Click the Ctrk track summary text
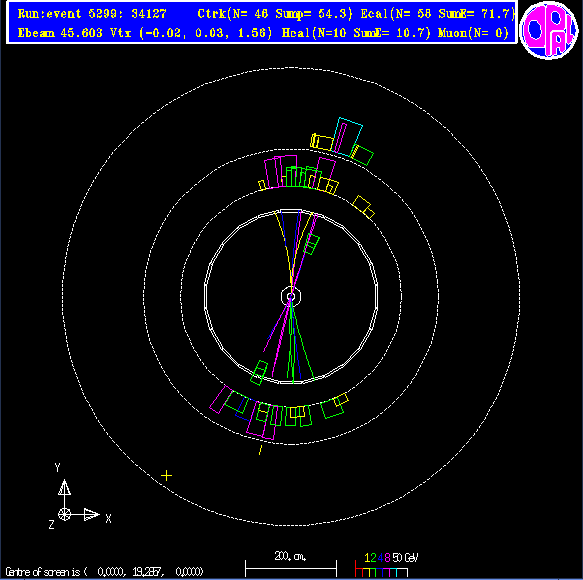The width and height of the screenshot is (583, 580). [x=274, y=14]
